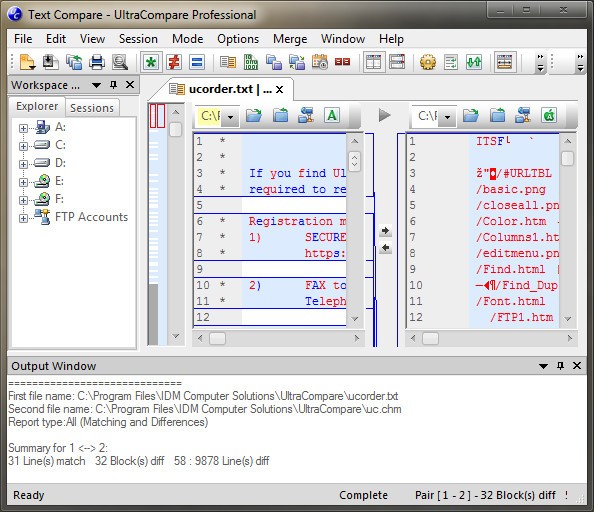The height and width of the screenshot is (512, 594).
Task: Click right pane FTP open icon
Action: point(523,115)
